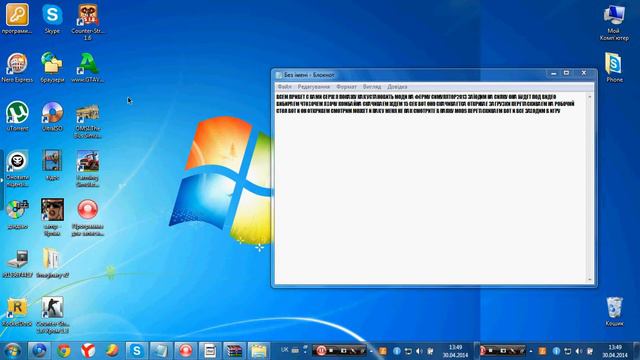Open the browsers folder with globe icon

pyautogui.click(x=52, y=68)
